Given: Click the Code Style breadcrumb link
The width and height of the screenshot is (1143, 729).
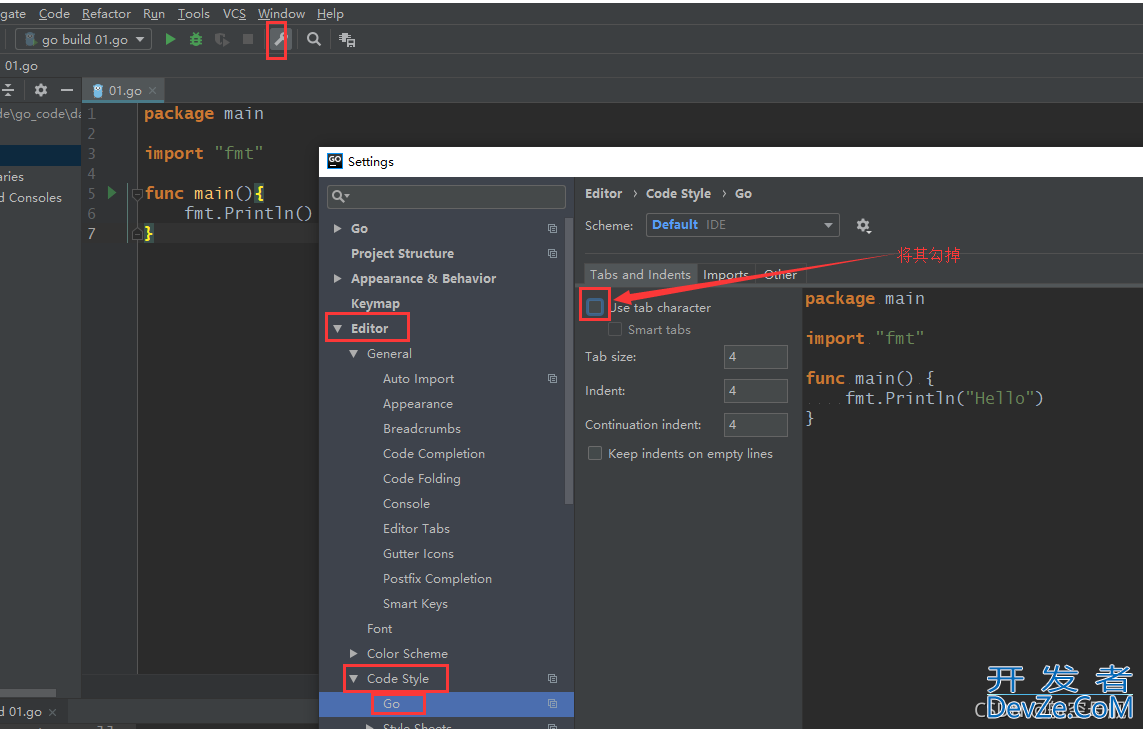Looking at the screenshot, I should 678,194.
